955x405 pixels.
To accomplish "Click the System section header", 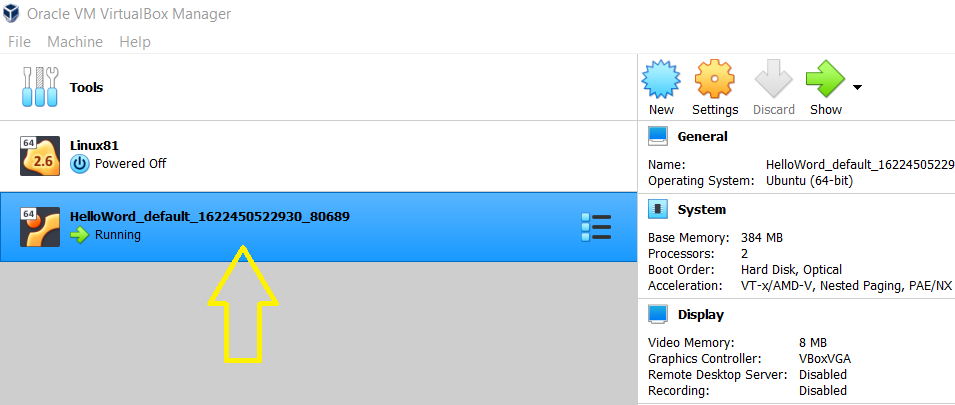I will [702, 210].
